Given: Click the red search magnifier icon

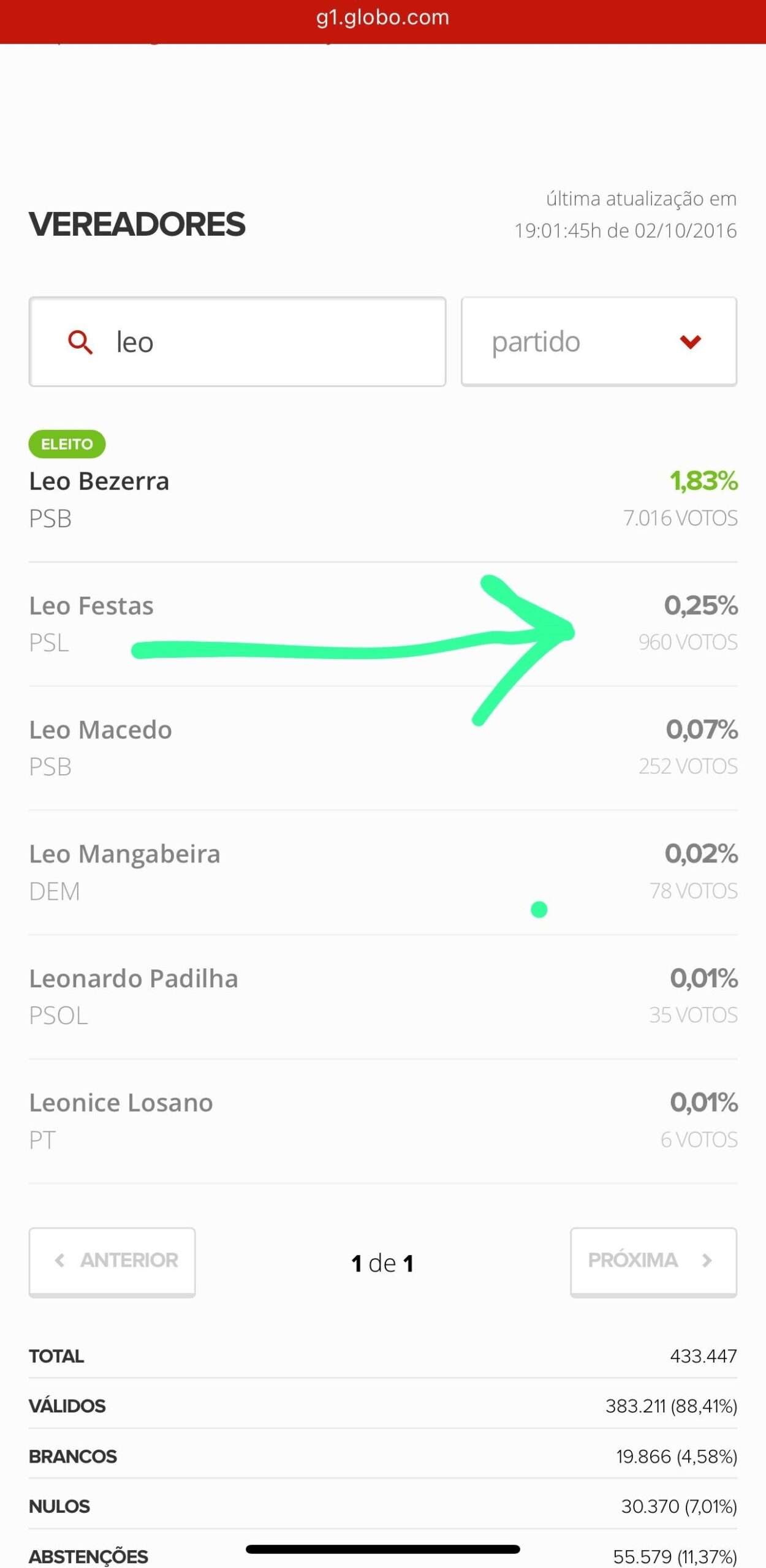Looking at the screenshot, I should (x=80, y=342).
